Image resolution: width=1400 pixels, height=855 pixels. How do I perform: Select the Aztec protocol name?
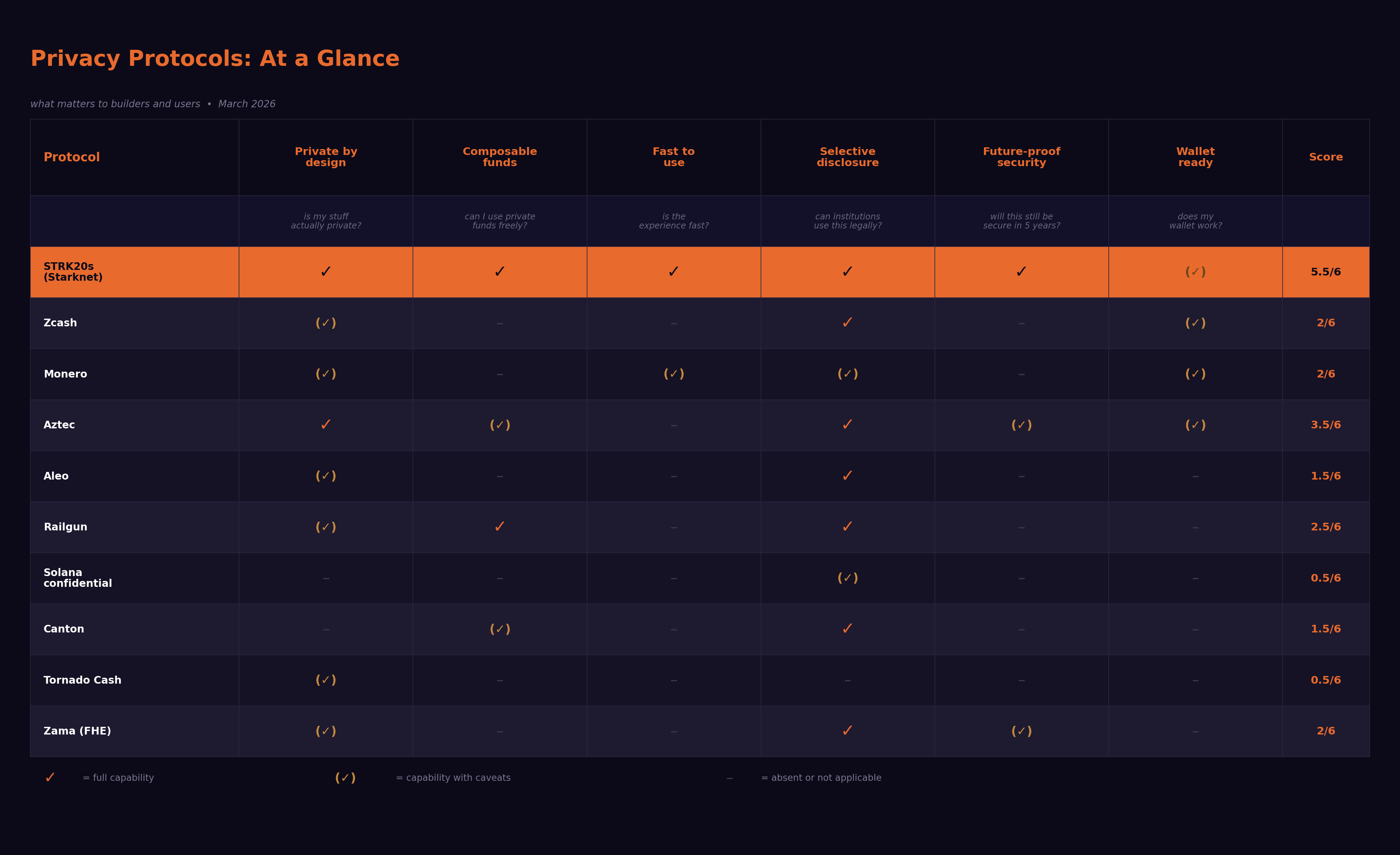59,425
